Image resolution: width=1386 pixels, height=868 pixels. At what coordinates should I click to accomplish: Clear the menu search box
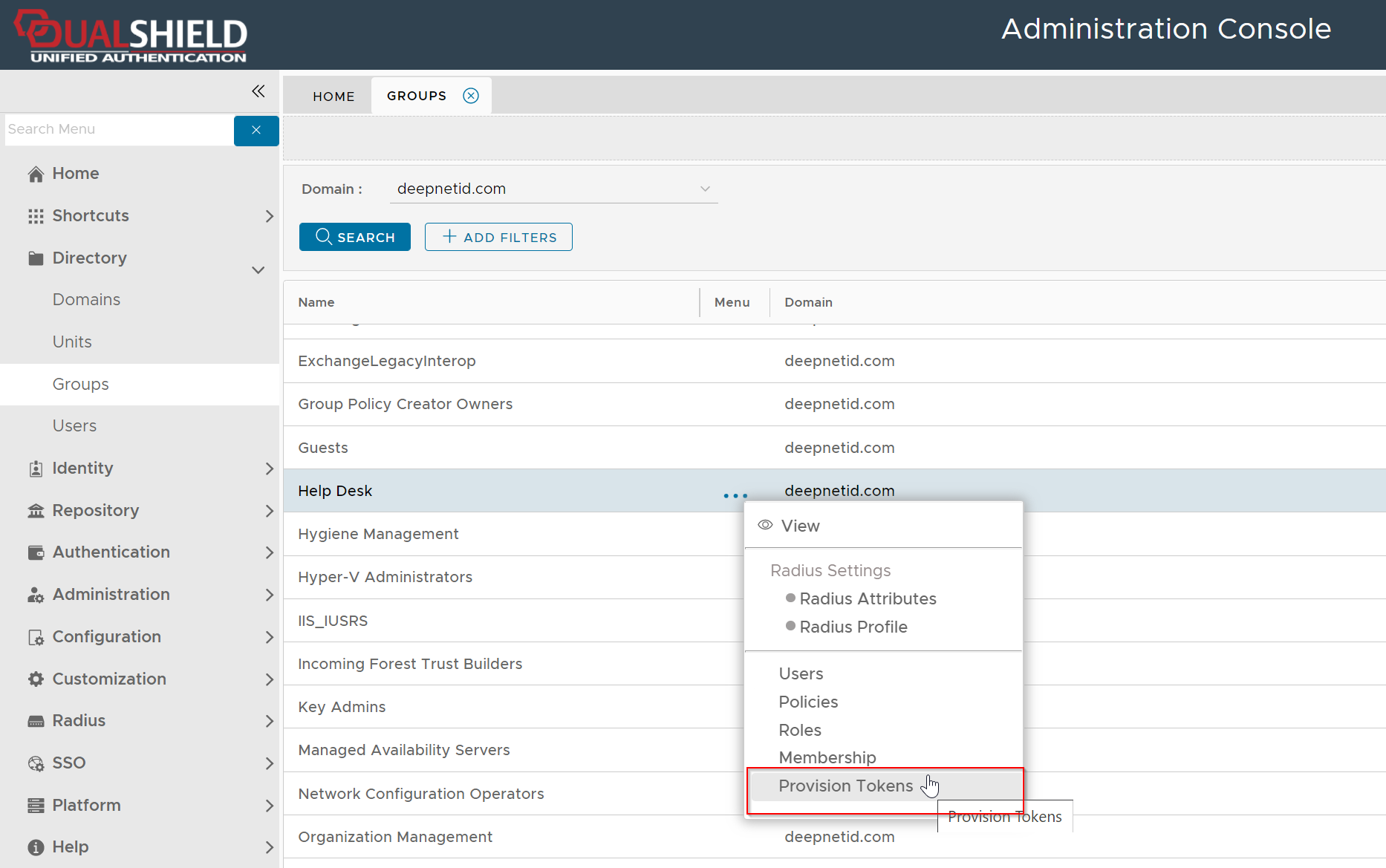pyautogui.click(x=256, y=130)
